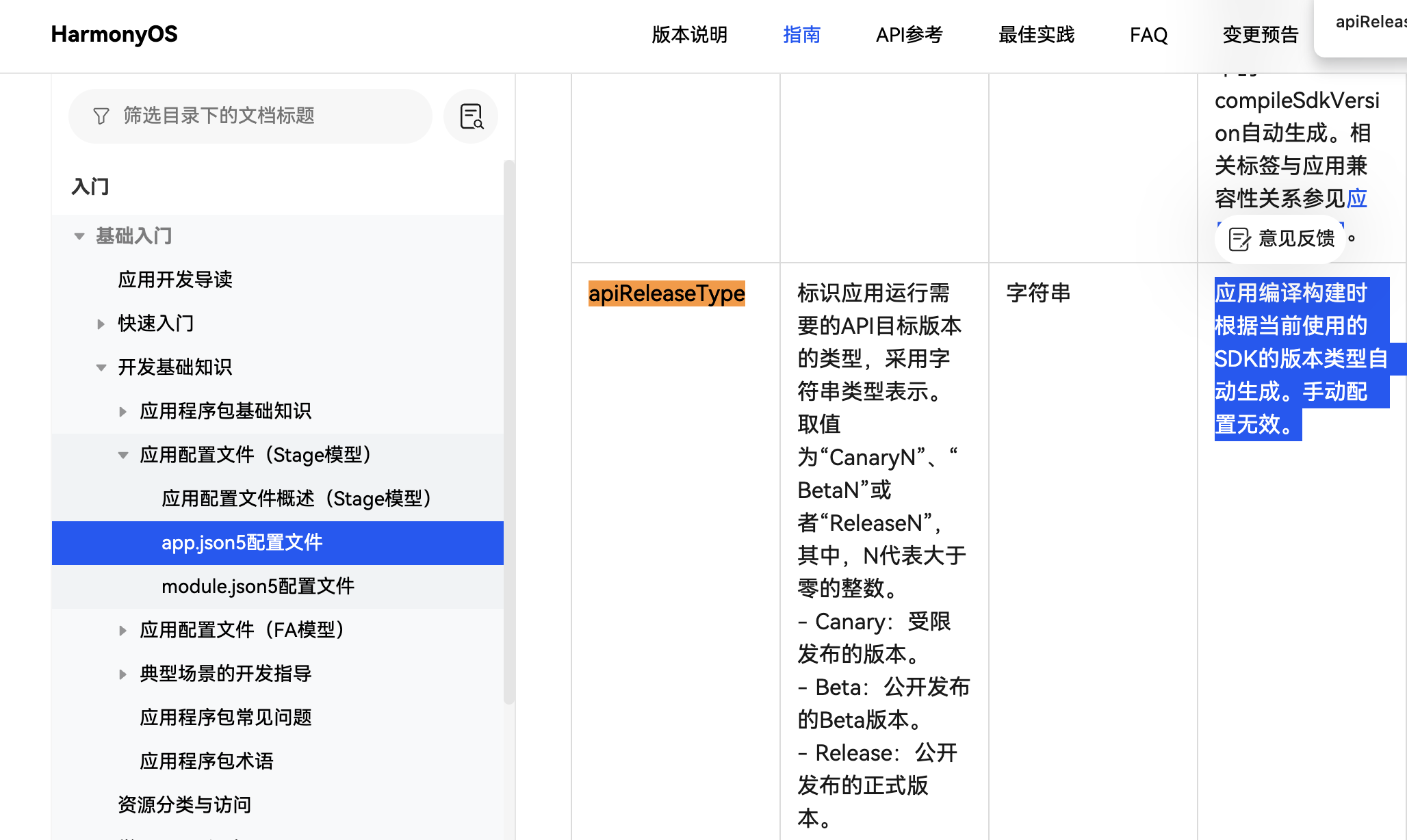Click the document search icon button

[x=471, y=116]
